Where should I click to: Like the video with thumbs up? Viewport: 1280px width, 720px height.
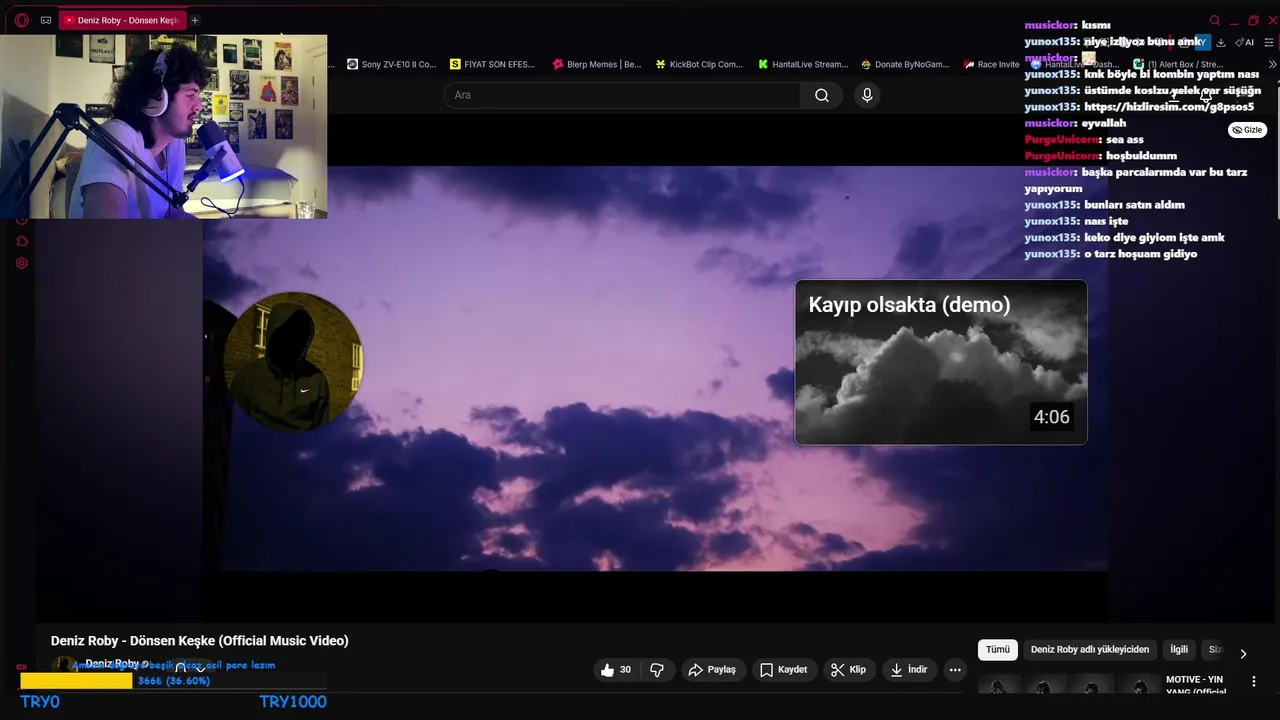(x=617, y=670)
